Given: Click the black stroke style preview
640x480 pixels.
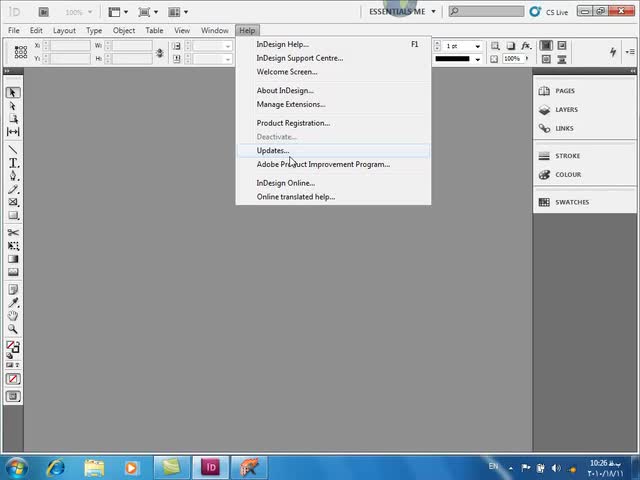Looking at the screenshot, I should coord(452,59).
